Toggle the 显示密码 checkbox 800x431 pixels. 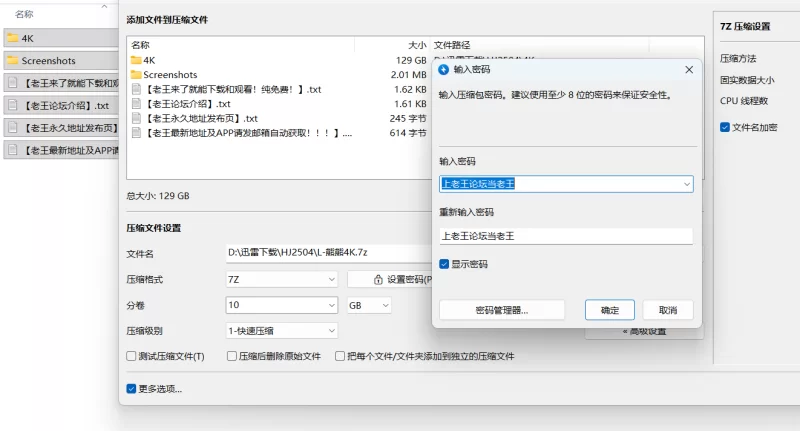444,264
